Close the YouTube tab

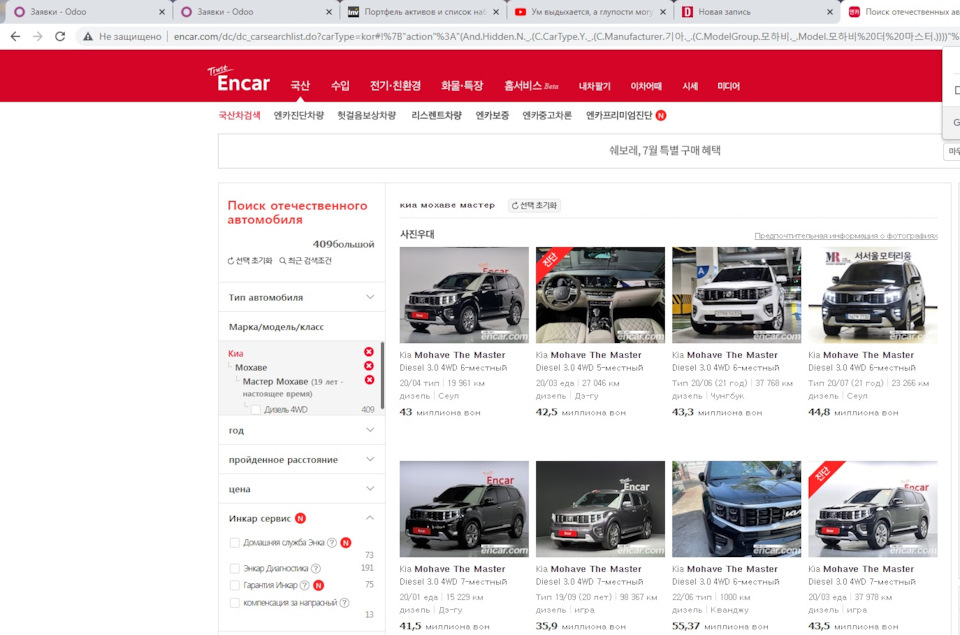pos(663,12)
